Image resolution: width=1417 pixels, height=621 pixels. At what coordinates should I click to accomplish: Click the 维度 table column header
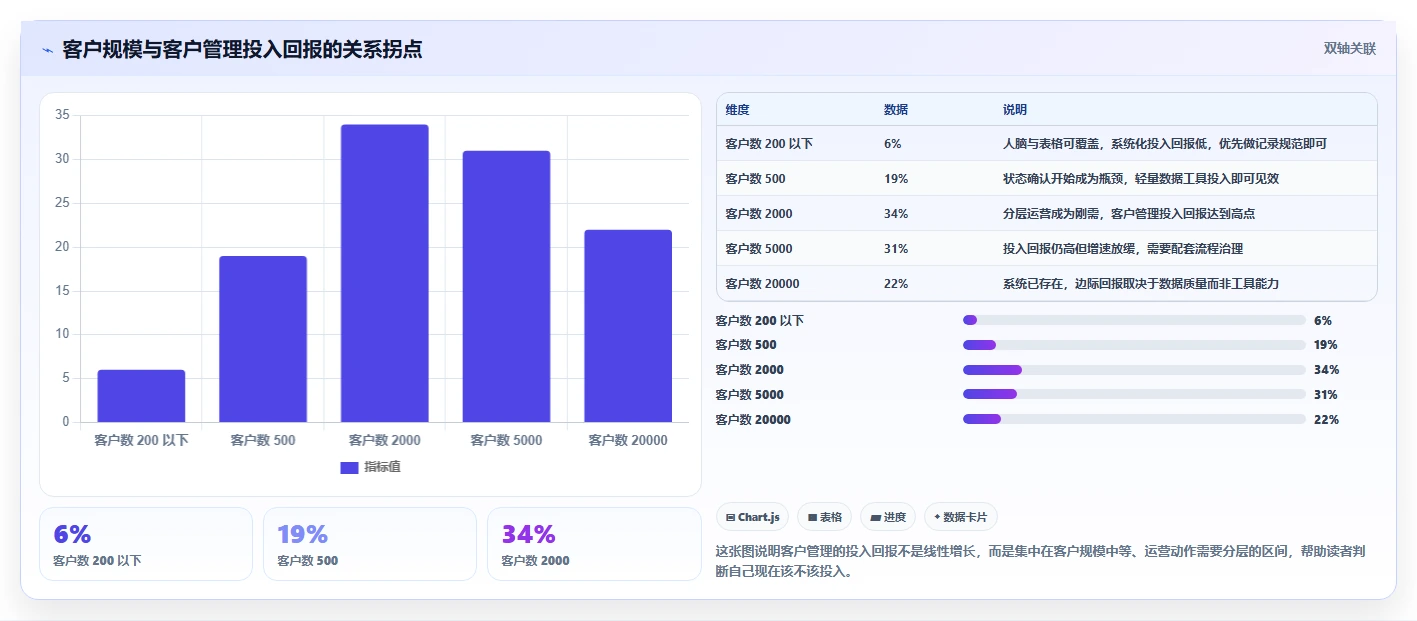738,110
